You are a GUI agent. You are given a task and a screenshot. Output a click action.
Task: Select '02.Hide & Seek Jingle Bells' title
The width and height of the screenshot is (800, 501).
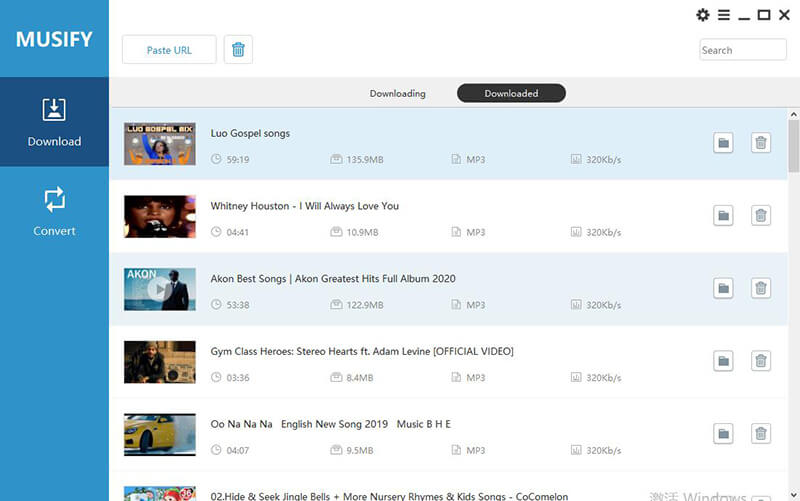click(x=389, y=496)
